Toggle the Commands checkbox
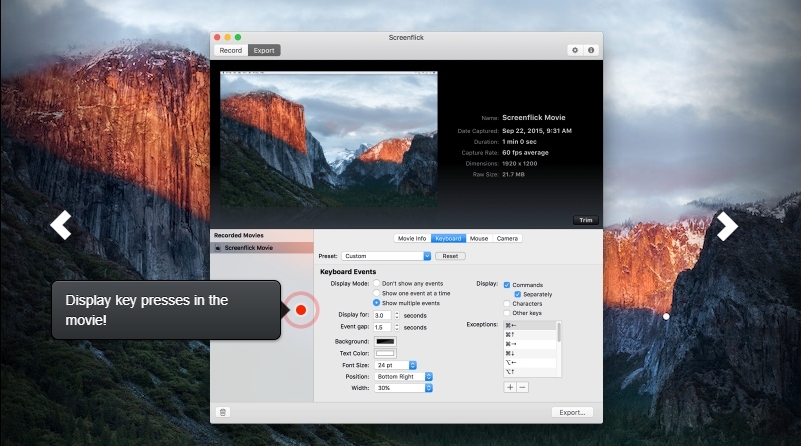Viewport: 801px width, 446px height. coord(507,285)
